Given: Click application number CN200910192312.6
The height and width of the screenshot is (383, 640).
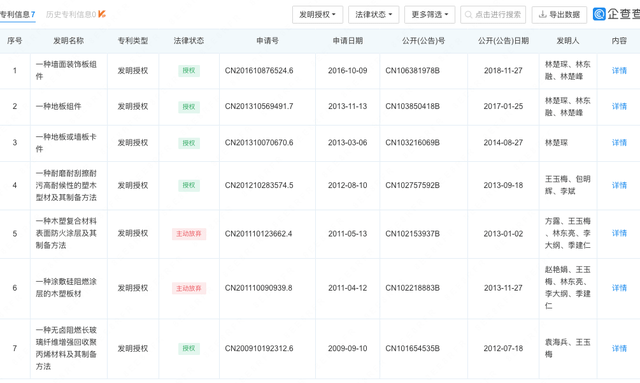Looking at the screenshot, I should 259,349.
